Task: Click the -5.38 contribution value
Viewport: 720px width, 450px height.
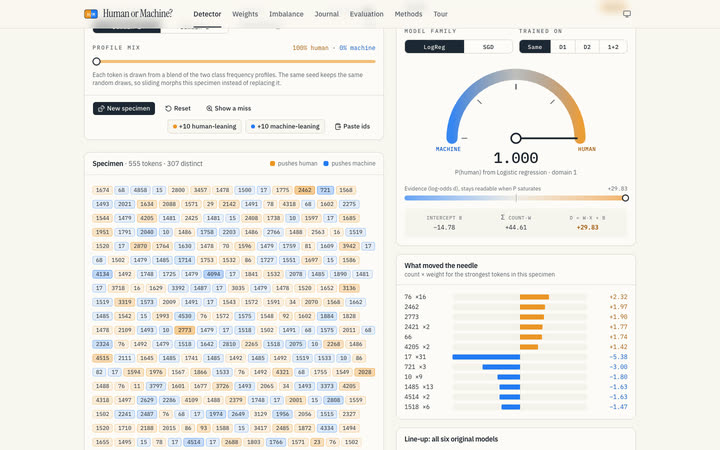Action: (x=618, y=357)
